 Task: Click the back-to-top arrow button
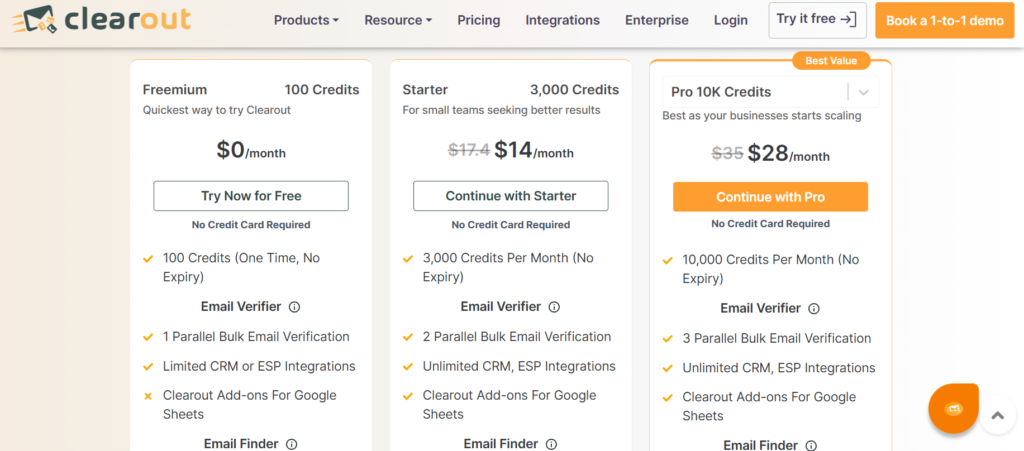[x=997, y=415]
